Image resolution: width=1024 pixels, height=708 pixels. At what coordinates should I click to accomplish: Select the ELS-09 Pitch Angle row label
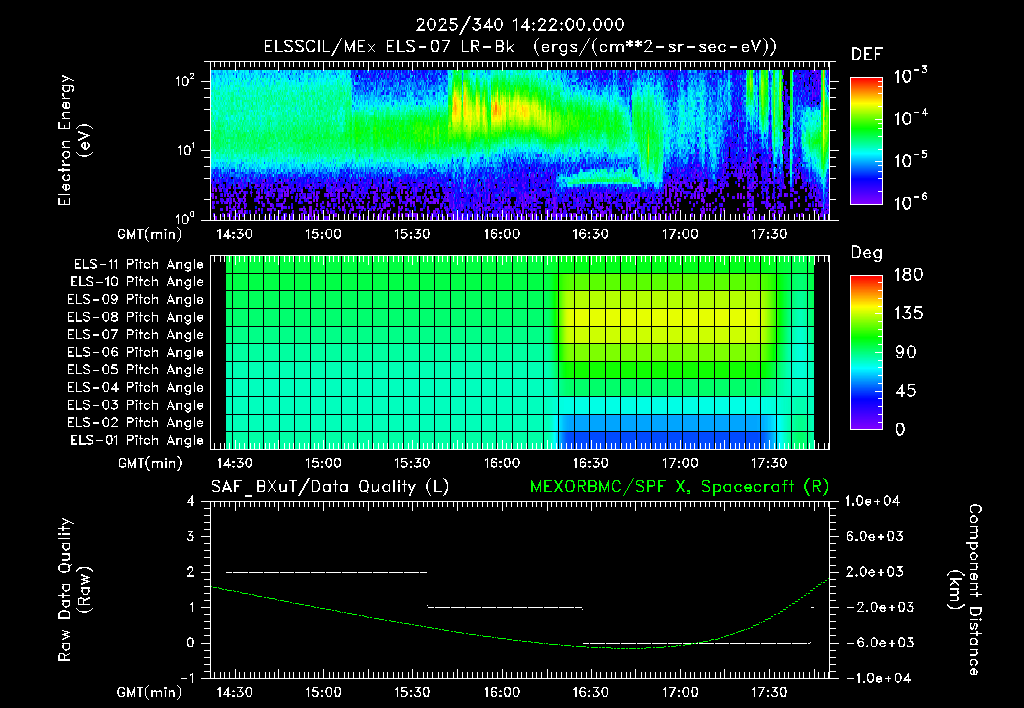point(136,300)
